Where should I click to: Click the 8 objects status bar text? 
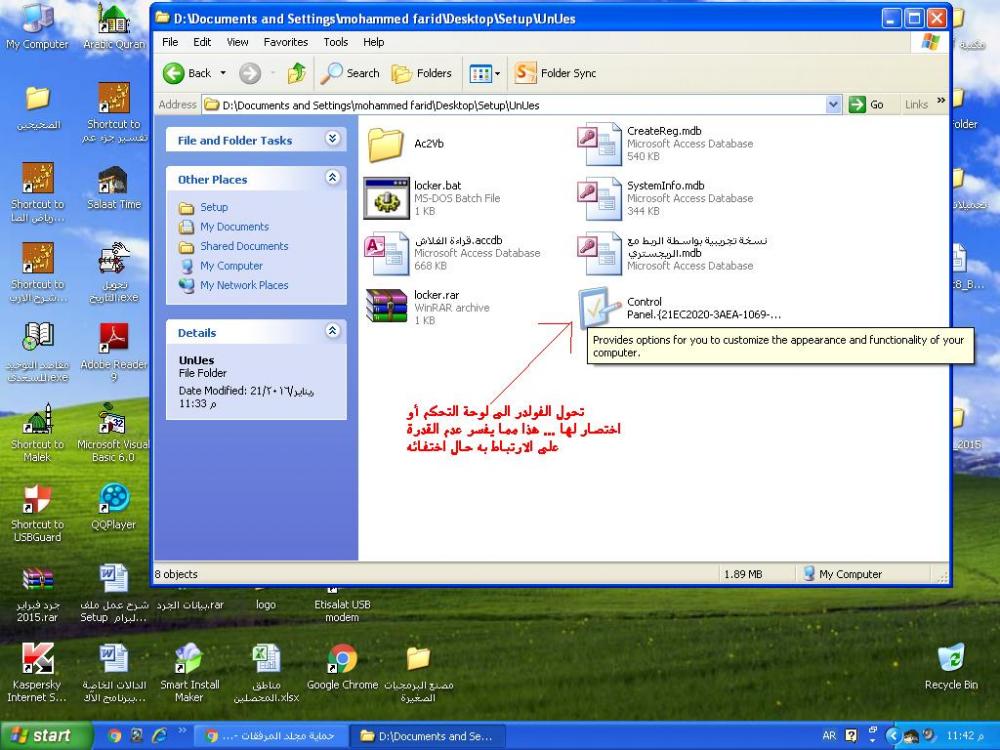point(177,574)
